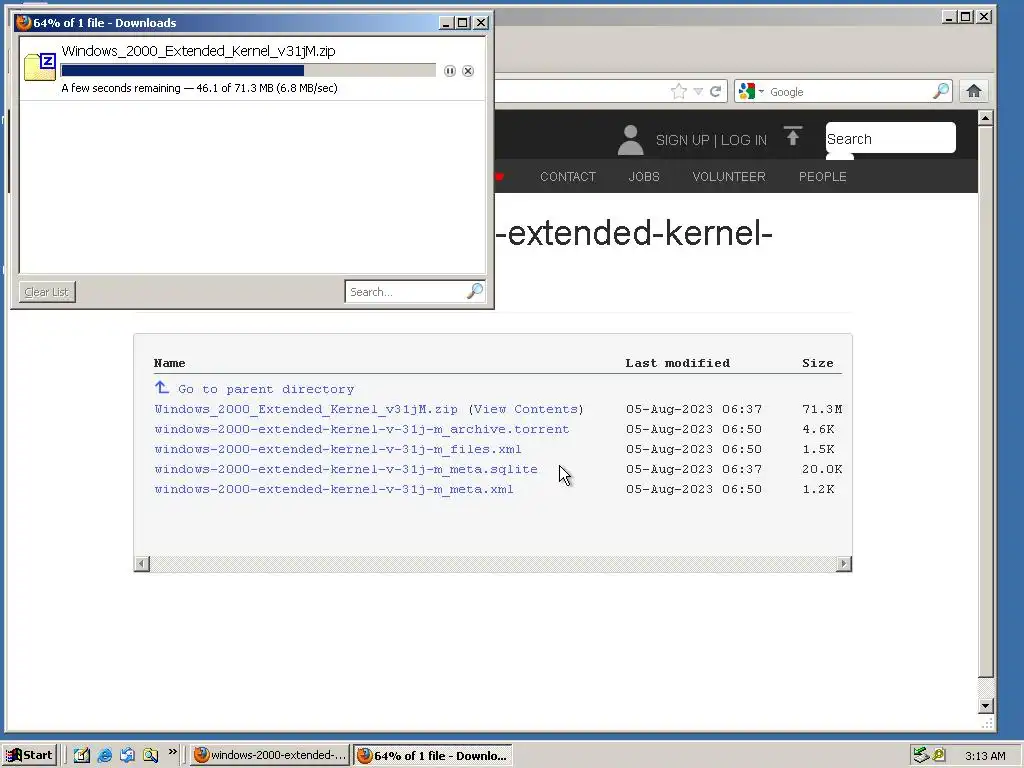Open the _meta.sqlite file link
Viewport: 1024px width, 768px height.
click(x=346, y=470)
